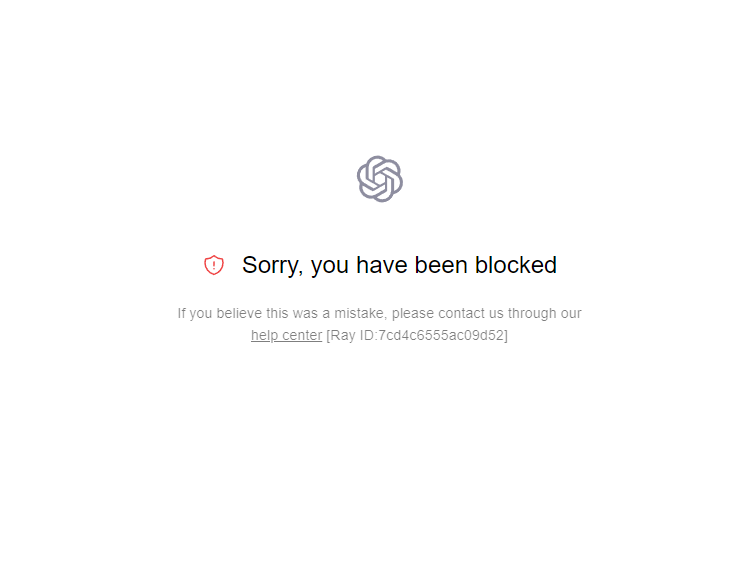Select the Ray ID 7cd4c6555ac09d52 string

pyautogui.click(x=441, y=335)
